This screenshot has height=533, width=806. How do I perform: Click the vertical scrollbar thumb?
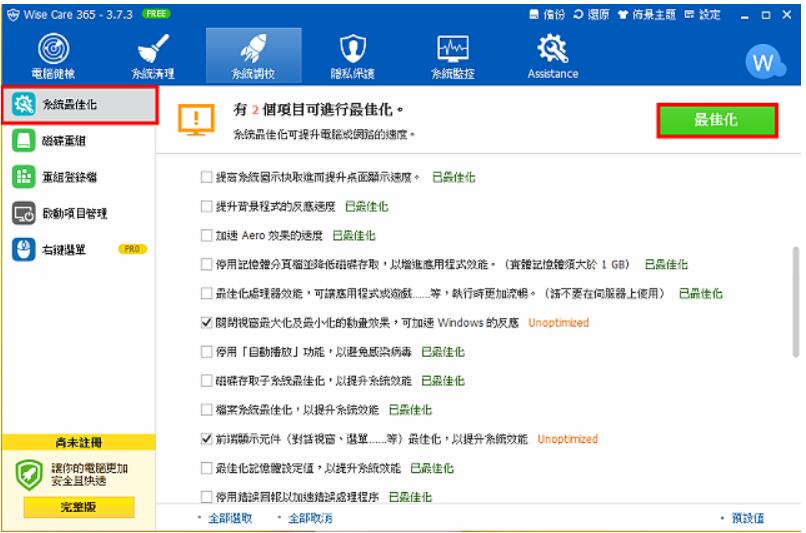(796, 302)
